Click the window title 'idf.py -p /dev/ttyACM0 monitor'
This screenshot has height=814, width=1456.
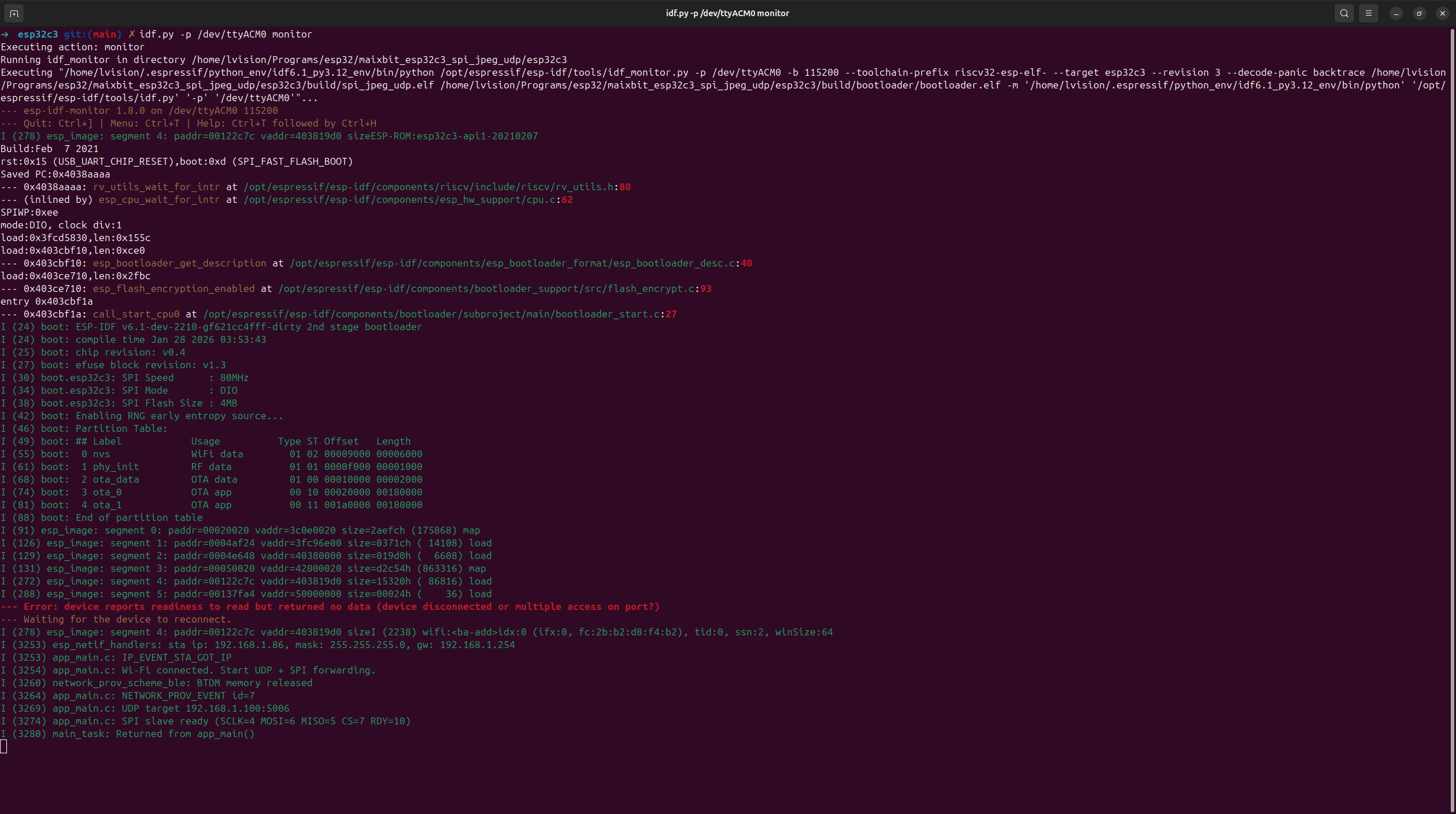[x=727, y=13]
